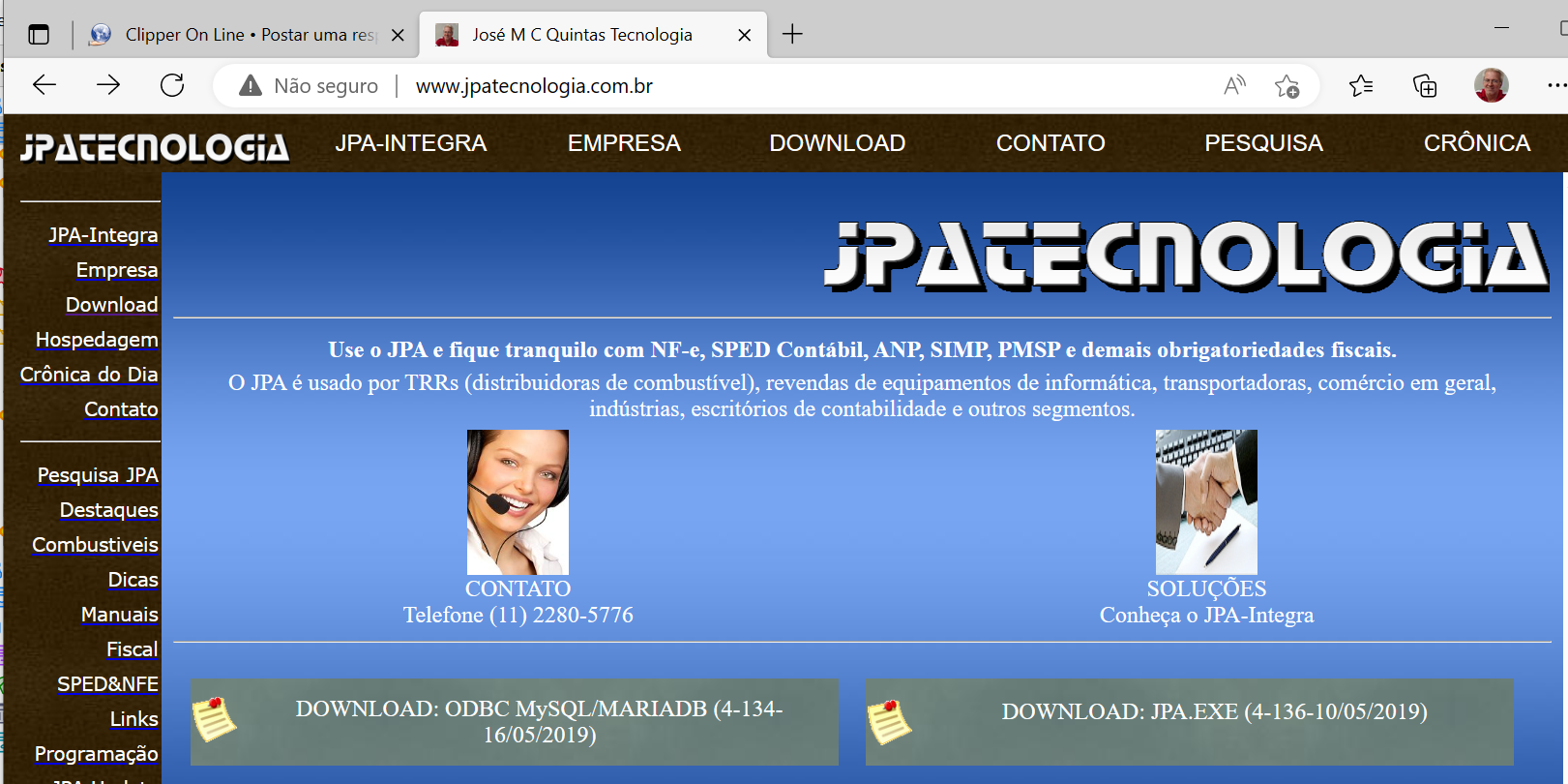
Task: Click the browser Forward arrow
Action: 108,85
